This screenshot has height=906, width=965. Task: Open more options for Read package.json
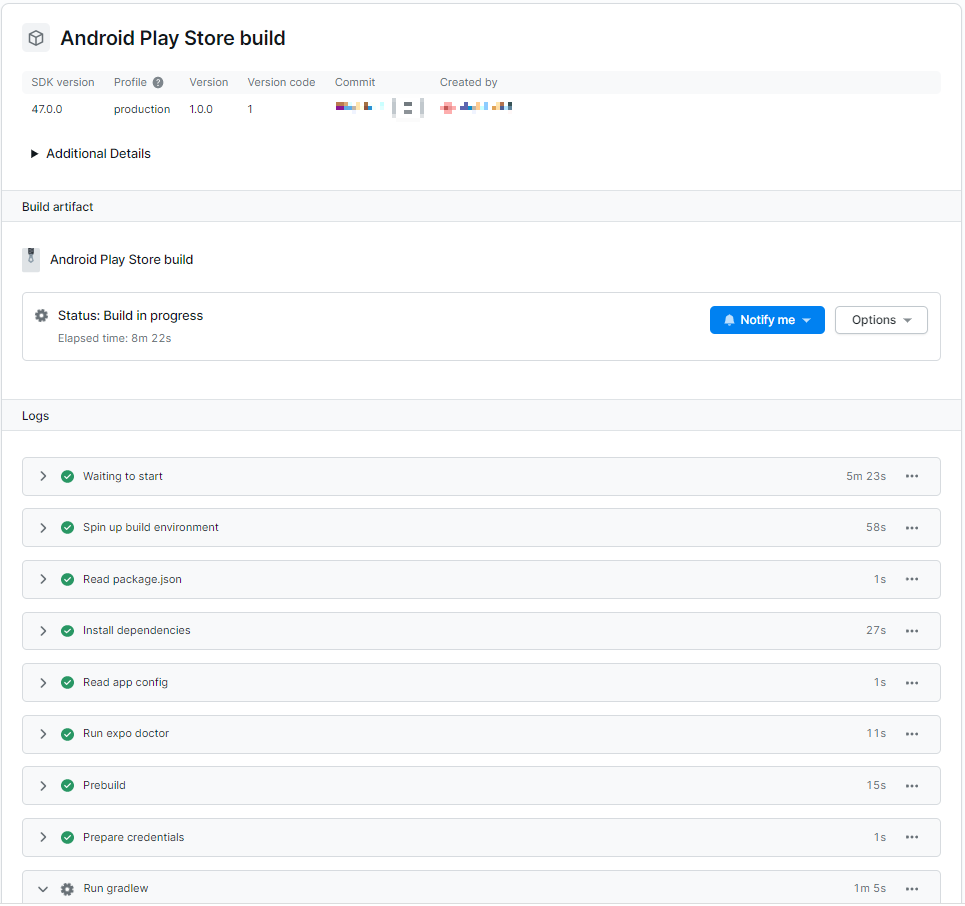click(912, 579)
